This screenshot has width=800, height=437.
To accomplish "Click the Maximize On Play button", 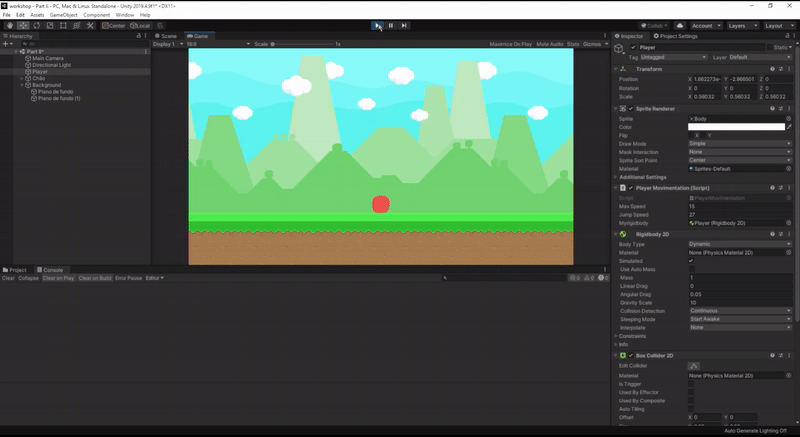I will (x=512, y=44).
